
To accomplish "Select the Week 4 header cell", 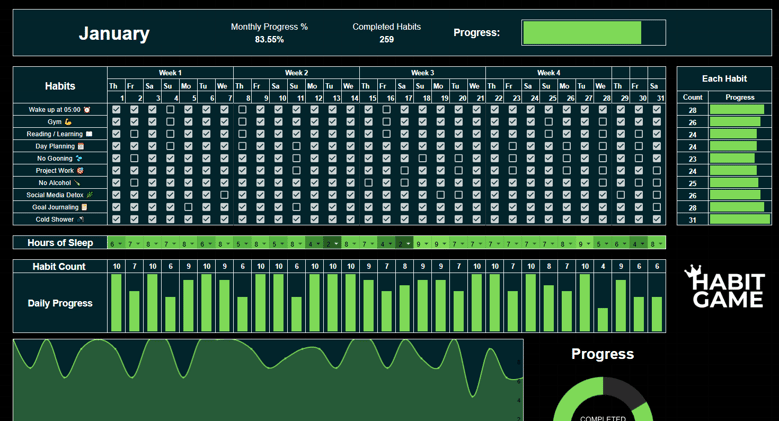I will (x=548, y=73).
